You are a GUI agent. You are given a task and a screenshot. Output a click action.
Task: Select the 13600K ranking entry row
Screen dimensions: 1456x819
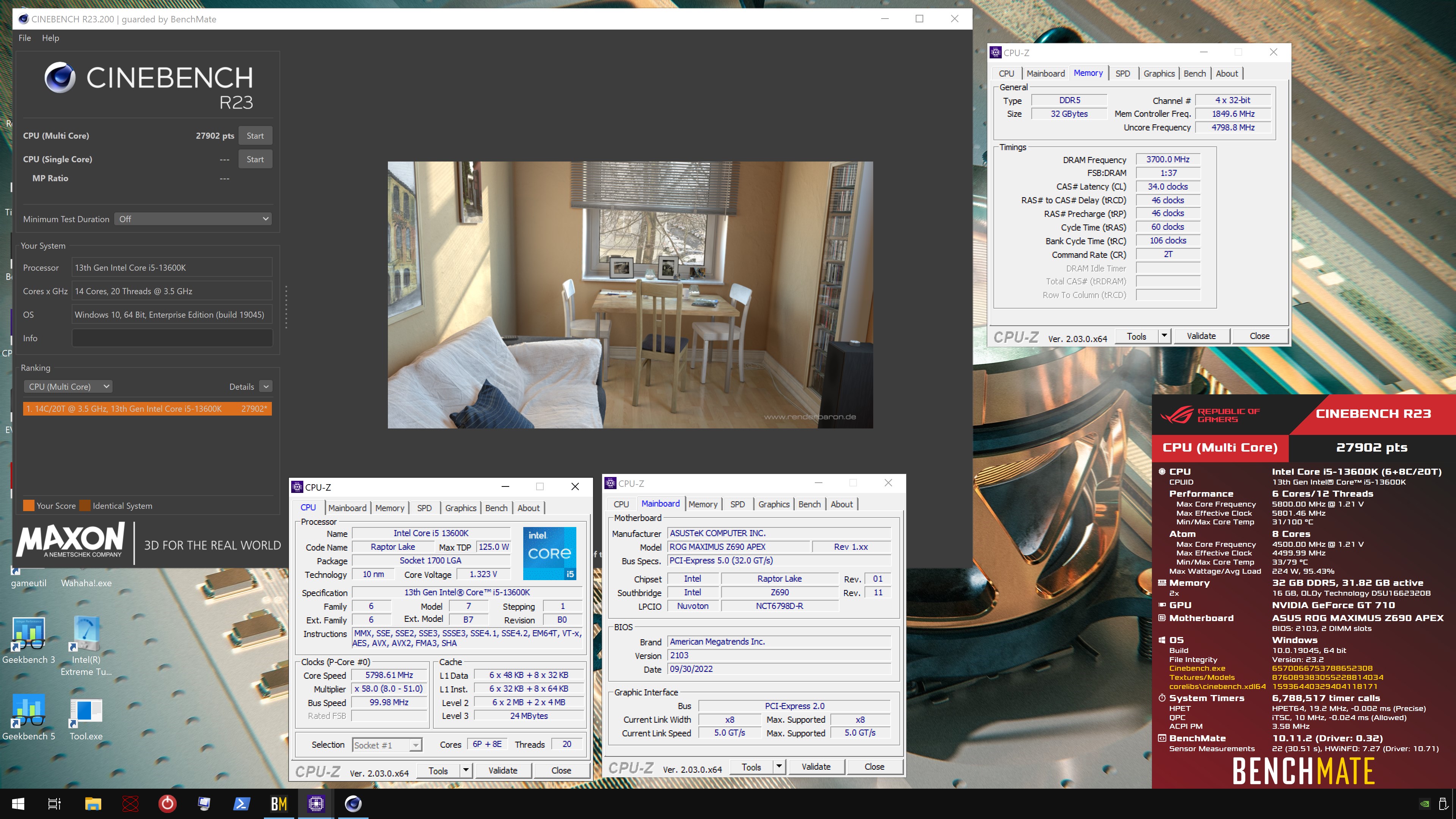coord(147,409)
